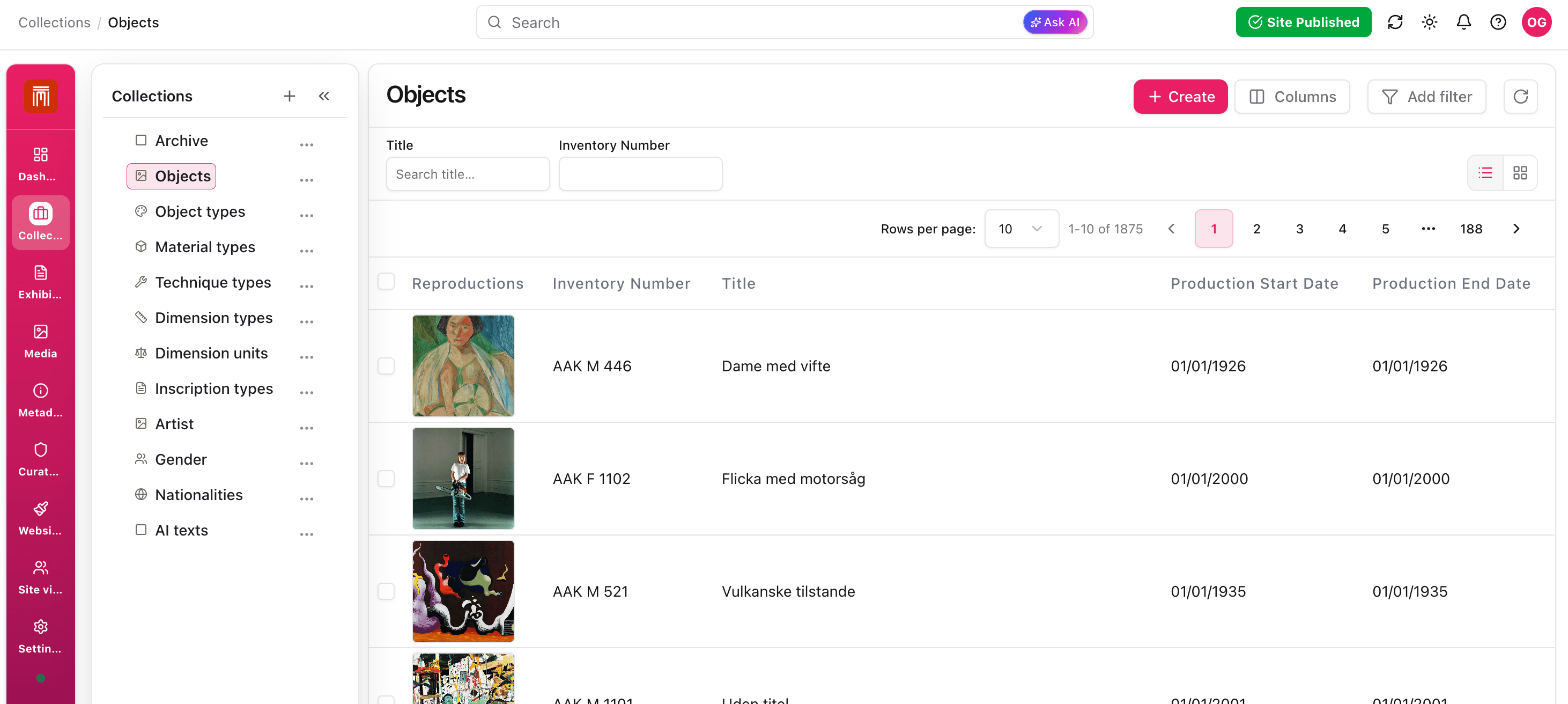Screen dimensions: 1568x704
Task: Focus the Title search field
Action: click(468, 174)
